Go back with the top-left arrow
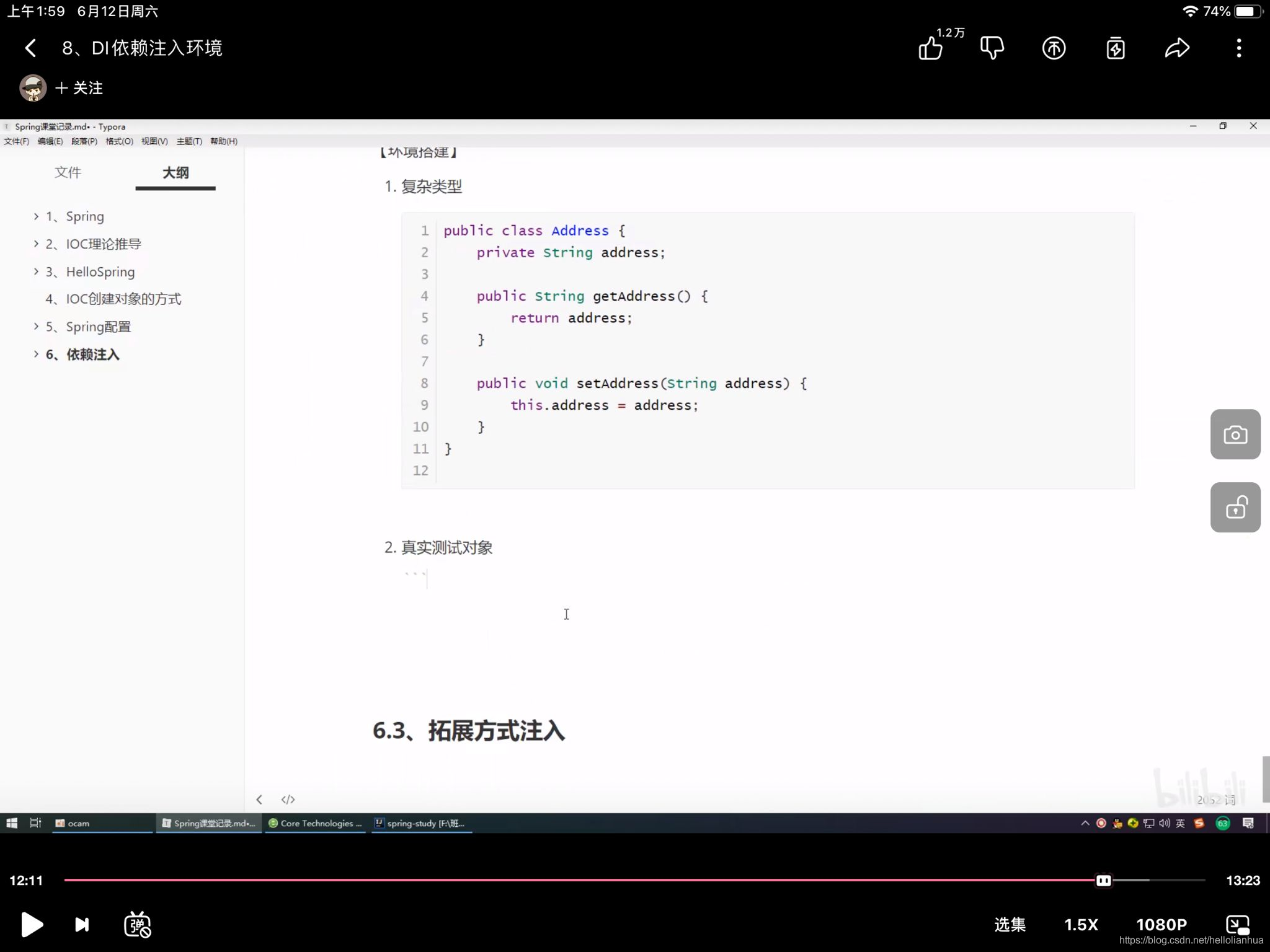The width and height of the screenshot is (1270, 952). coord(30,48)
